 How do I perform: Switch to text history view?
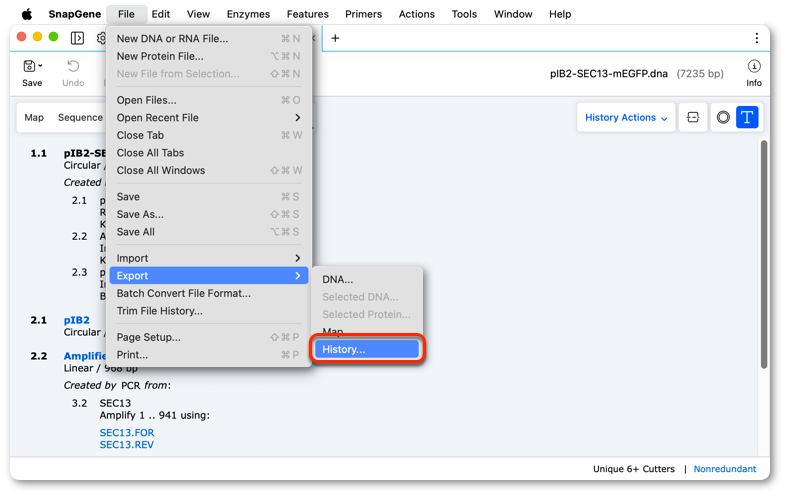coord(747,117)
